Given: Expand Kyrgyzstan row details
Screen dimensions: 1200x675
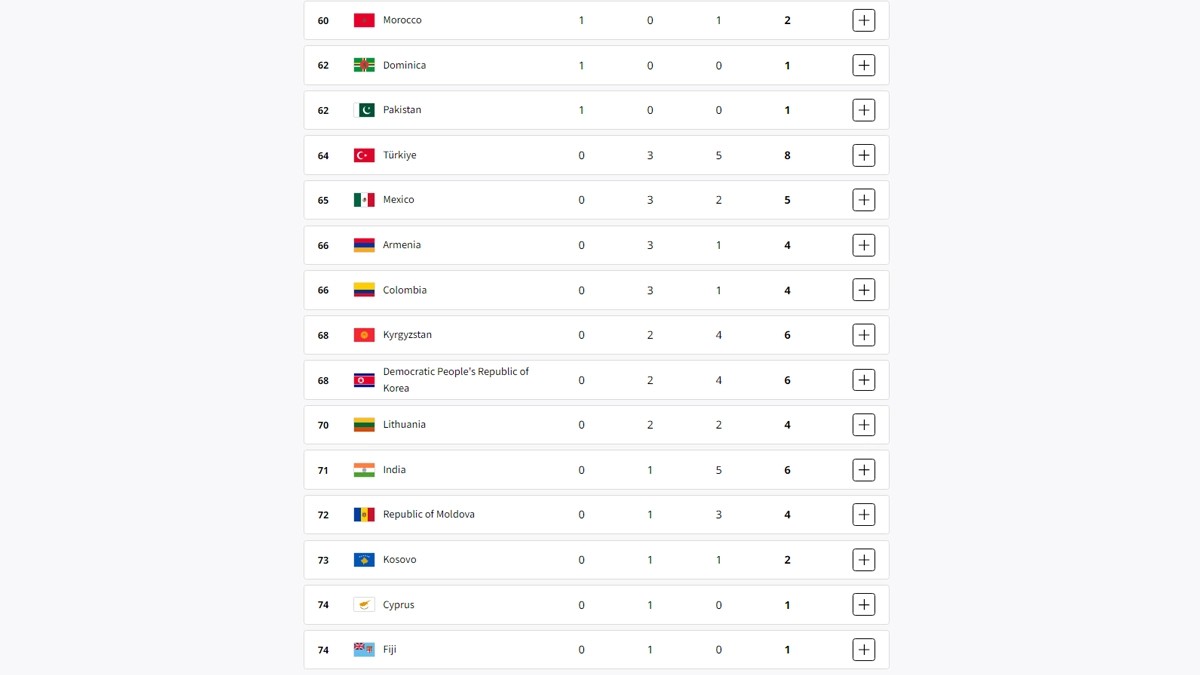Looking at the screenshot, I should point(863,335).
